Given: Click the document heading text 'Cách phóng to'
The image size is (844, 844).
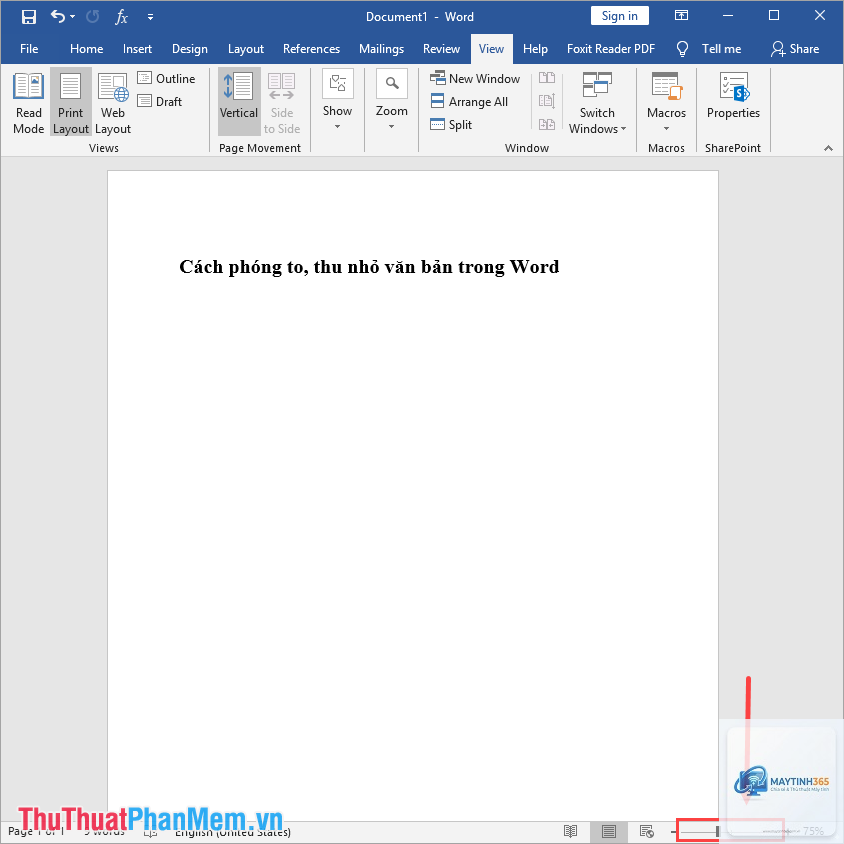Looking at the screenshot, I should [x=244, y=267].
